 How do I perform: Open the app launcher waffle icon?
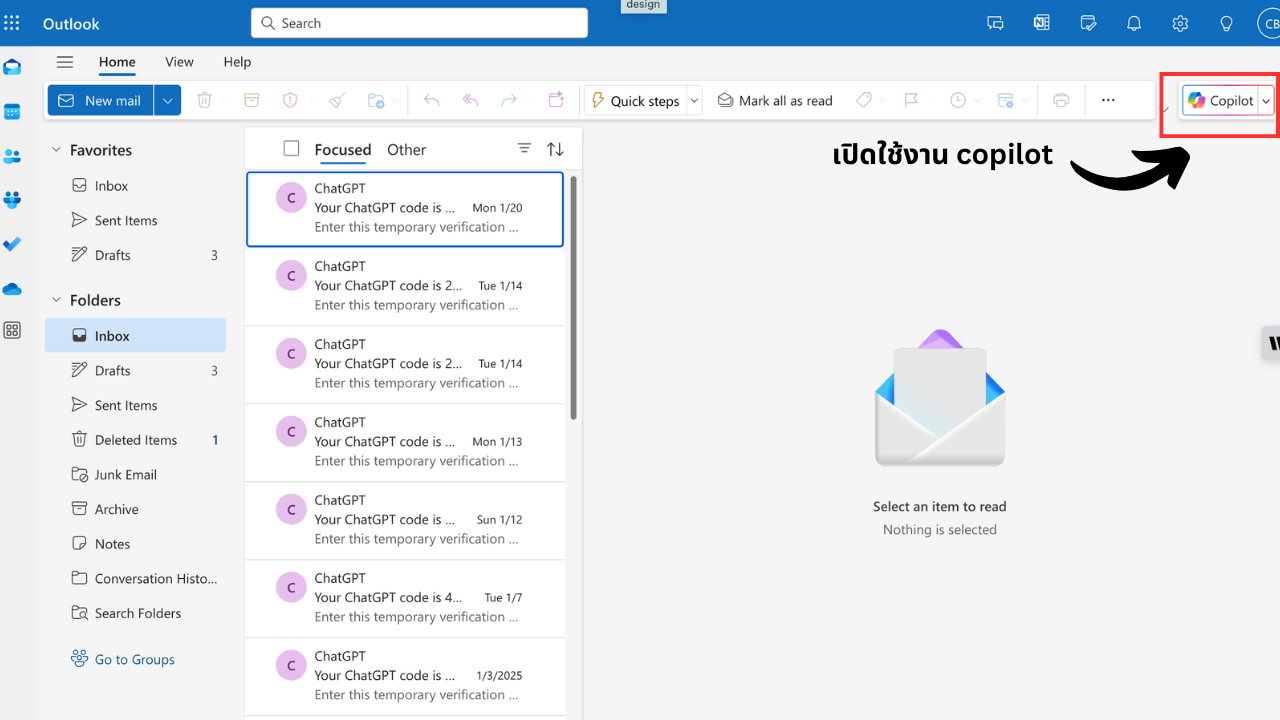pos(12,23)
